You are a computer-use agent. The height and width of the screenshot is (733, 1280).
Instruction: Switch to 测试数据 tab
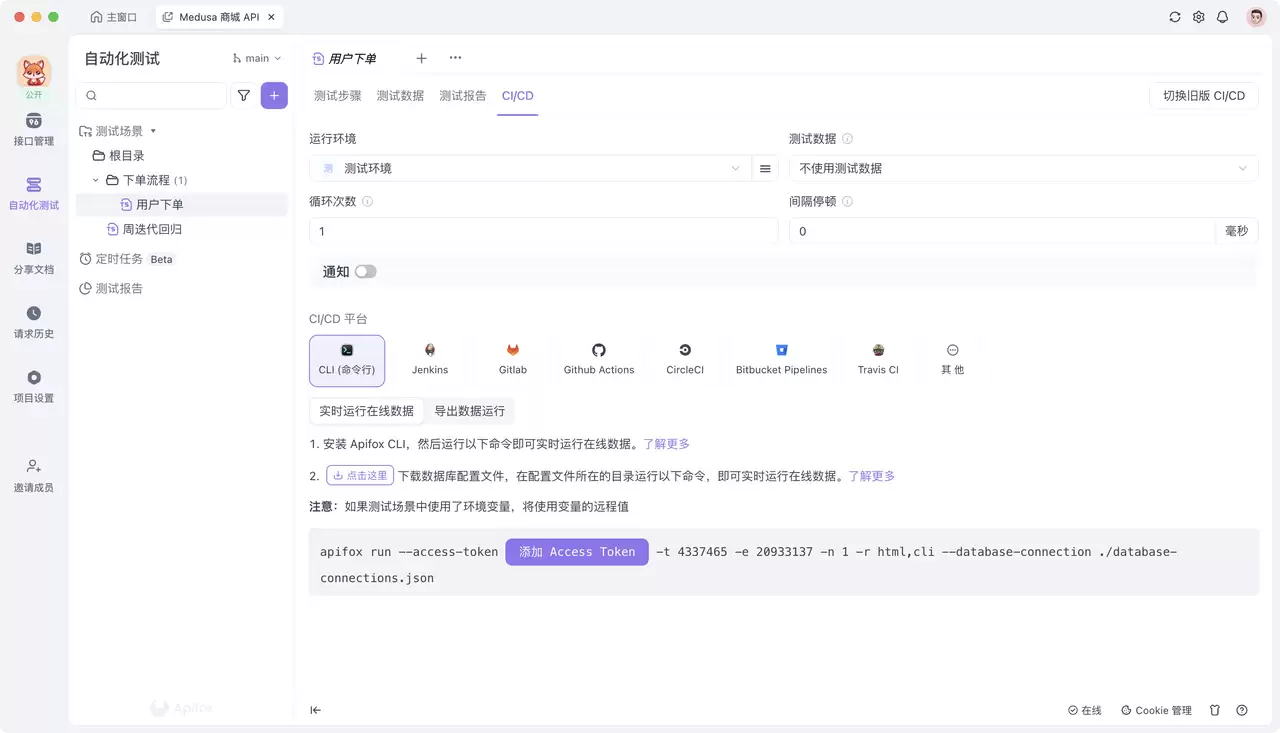400,96
